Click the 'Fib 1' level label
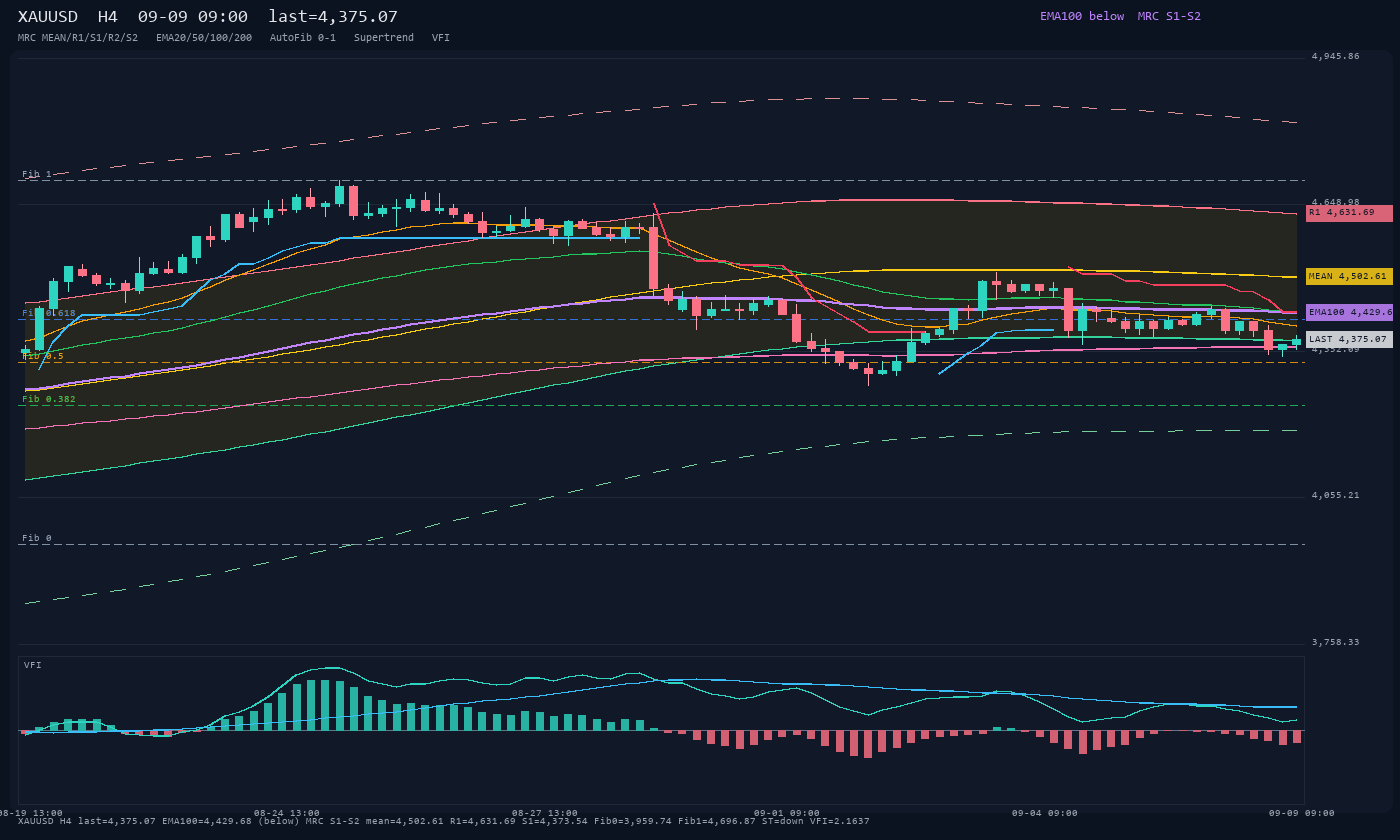The height and width of the screenshot is (840, 1400). click(x=37, y=174)
